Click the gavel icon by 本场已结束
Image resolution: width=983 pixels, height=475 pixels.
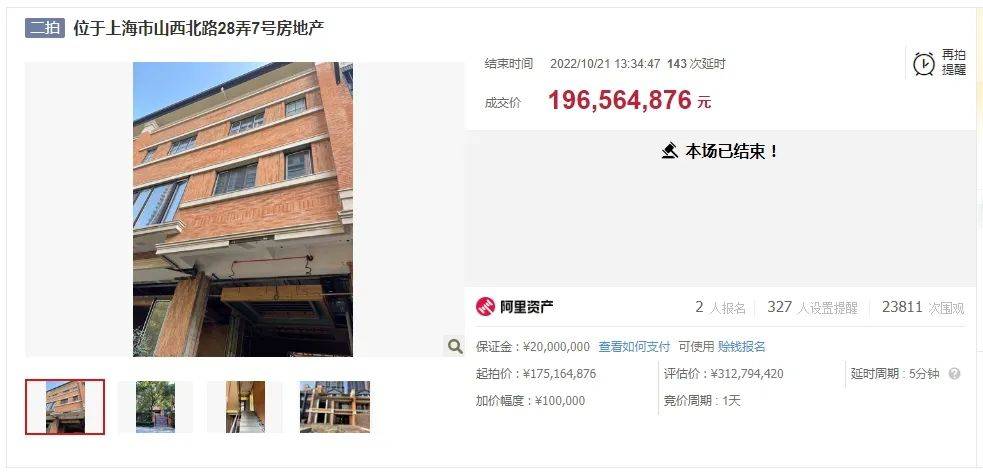670,151
